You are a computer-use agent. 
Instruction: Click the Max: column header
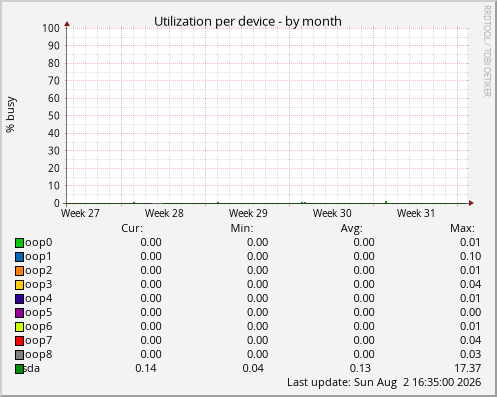pyautogui.click(x=462, y=228)
